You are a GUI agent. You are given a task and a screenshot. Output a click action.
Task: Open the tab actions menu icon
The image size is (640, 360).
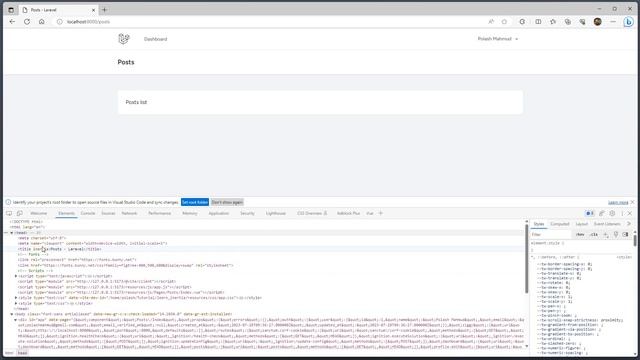(x=11, y=9)
